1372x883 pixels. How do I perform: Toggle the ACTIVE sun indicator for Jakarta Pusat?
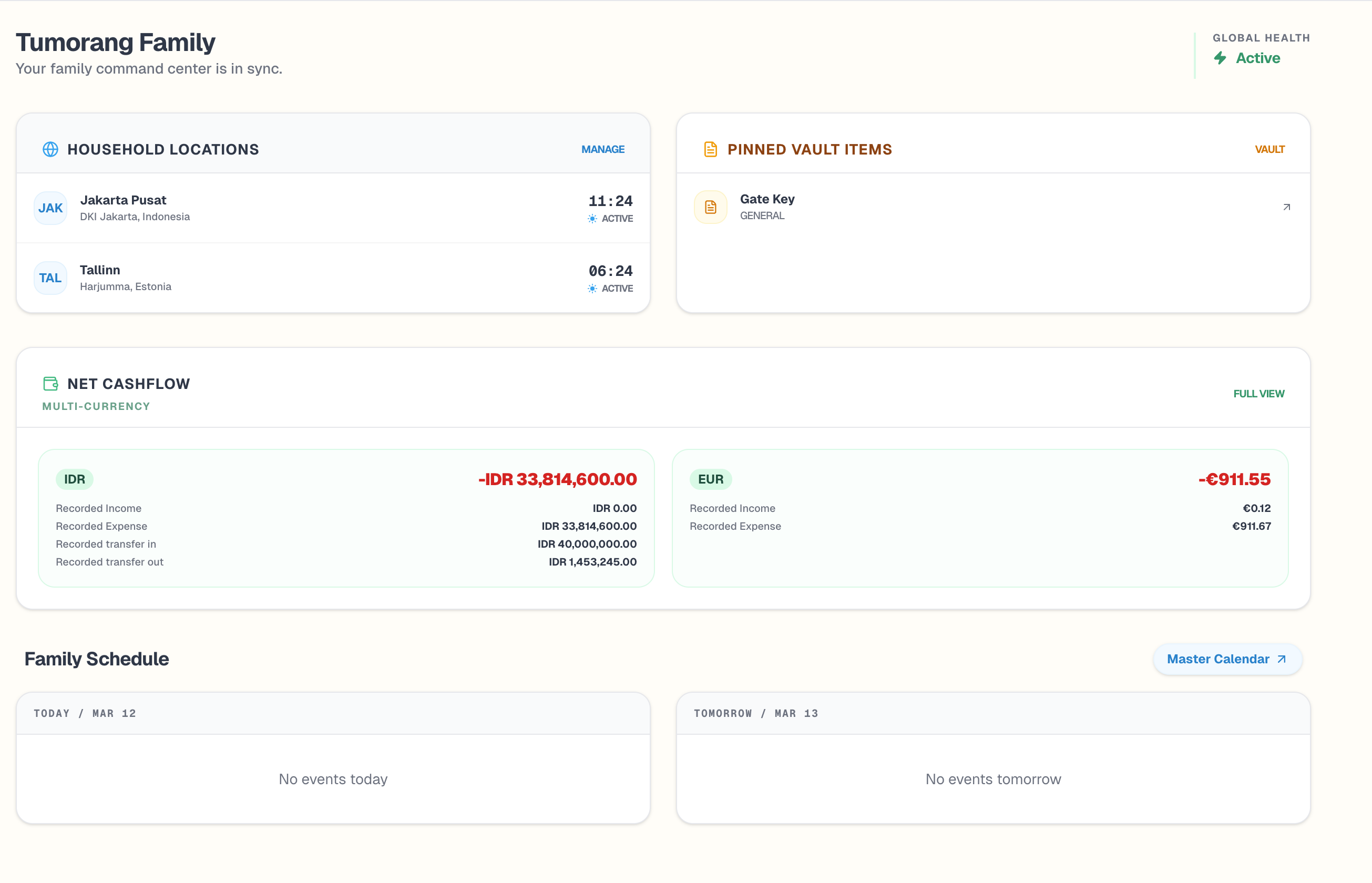(592, 219)
